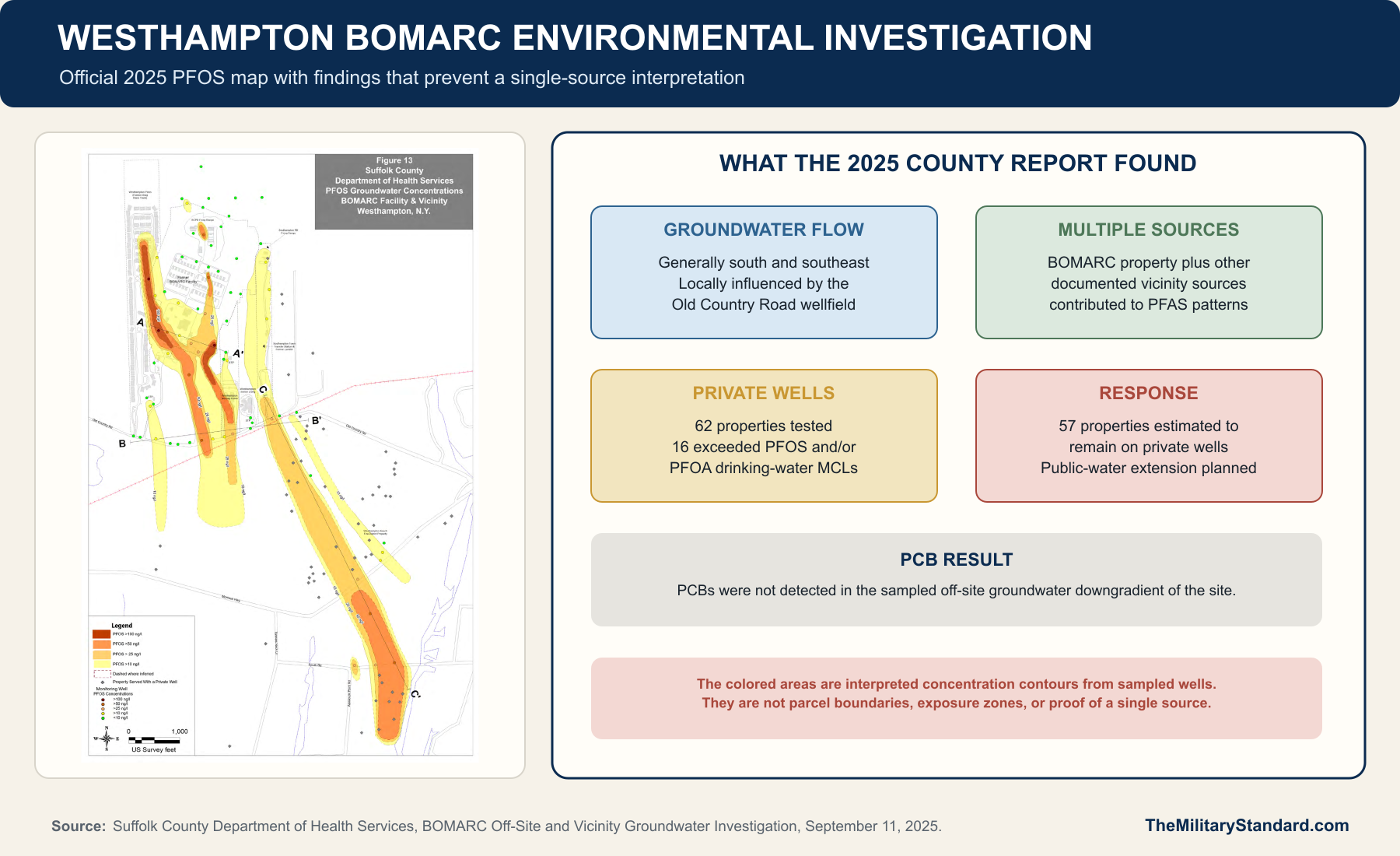Click cross-section label B' on the map
This screenshot has width=1400, height=856.
[x=317, y=420]
